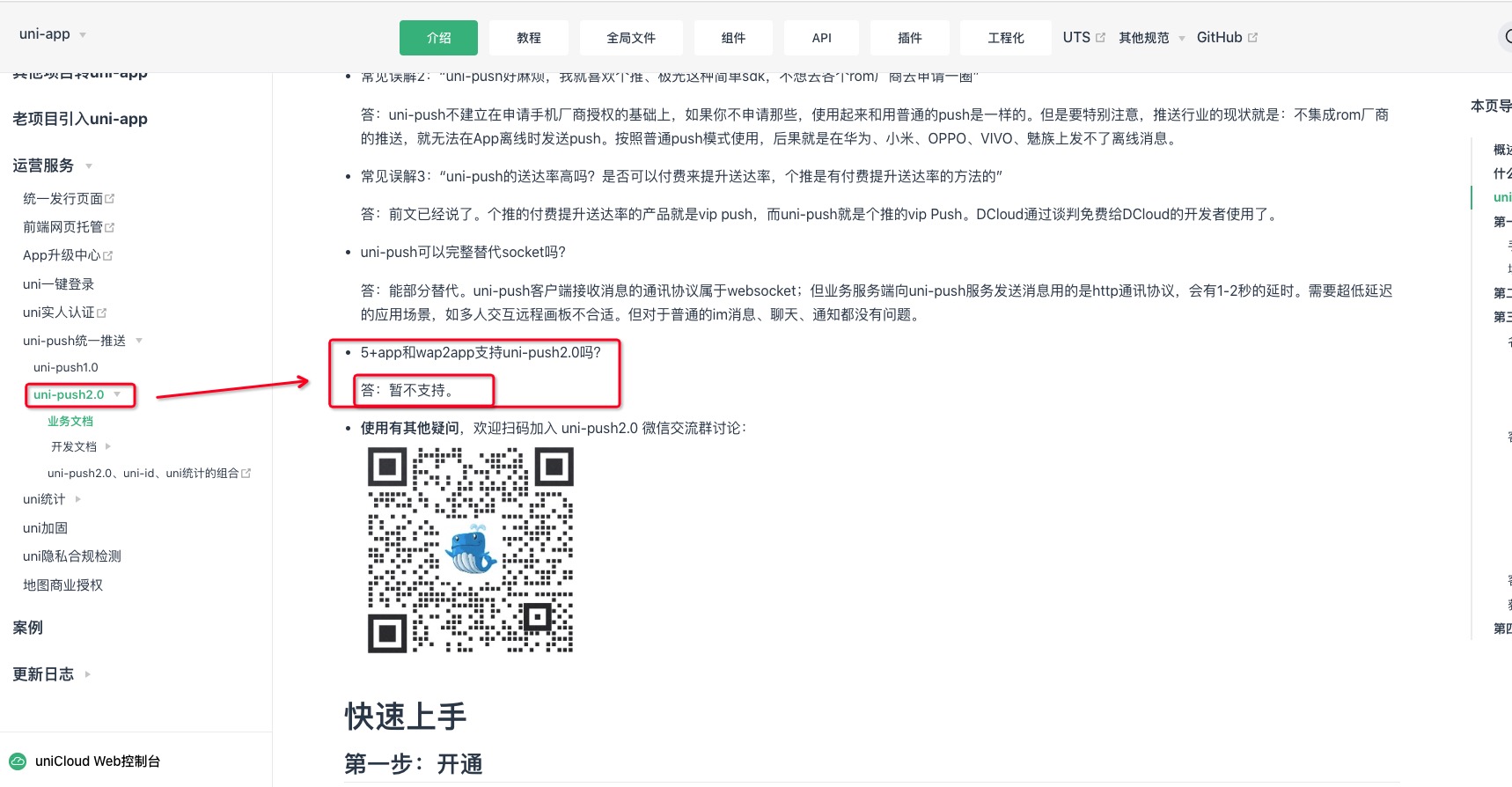Open uni隐私合规检测 sidebar page

[72, 556]
